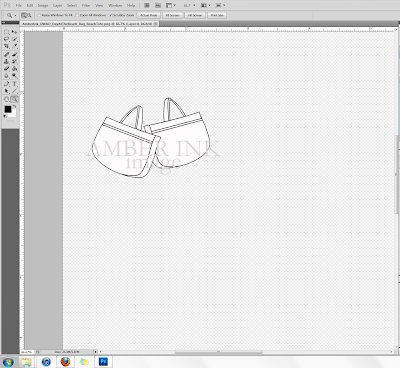Open the zoom level dropdown in application bar
Viewport: 400px width, 368px height.
click(x=189, y=5)
